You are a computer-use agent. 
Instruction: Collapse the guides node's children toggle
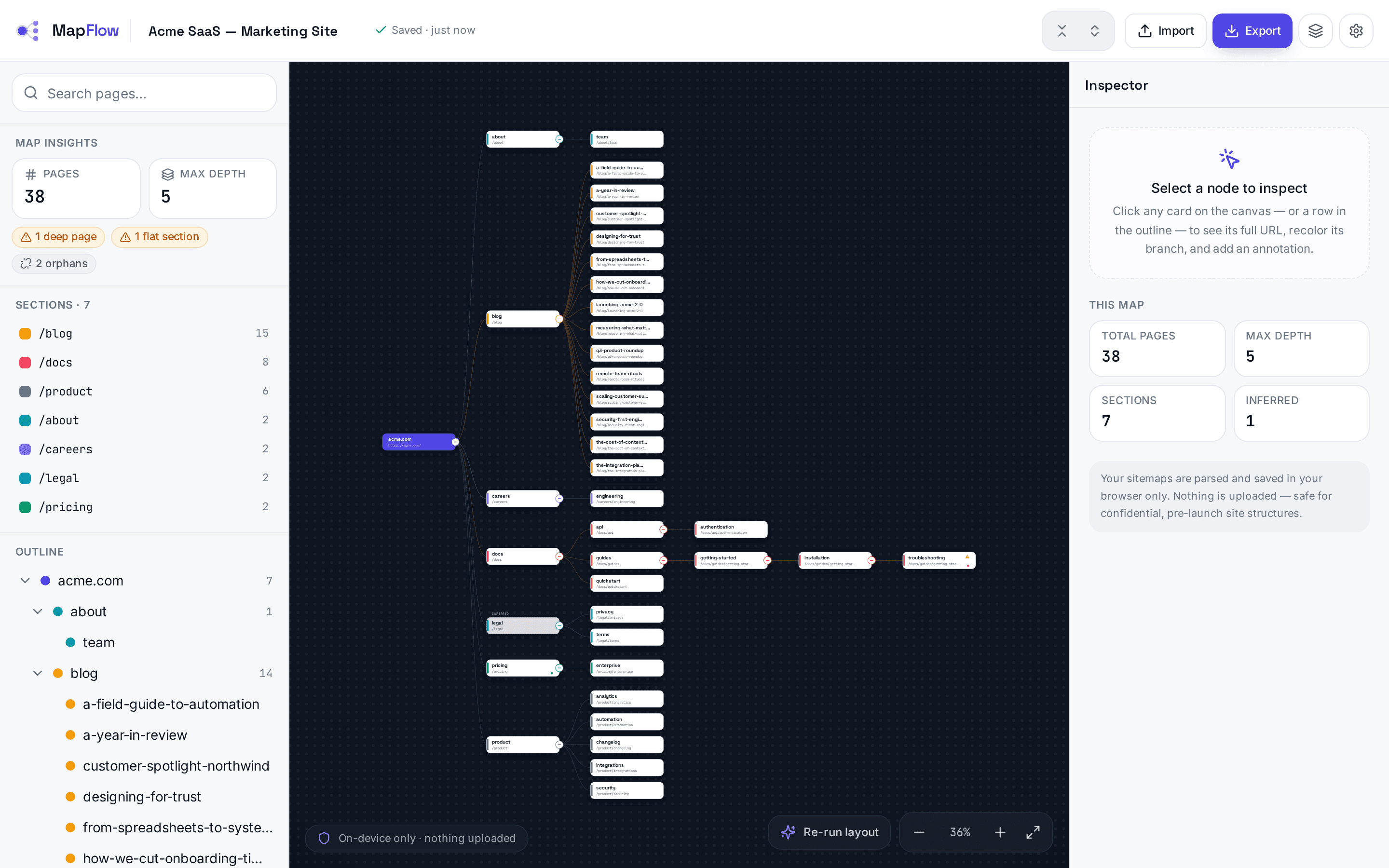664,560
